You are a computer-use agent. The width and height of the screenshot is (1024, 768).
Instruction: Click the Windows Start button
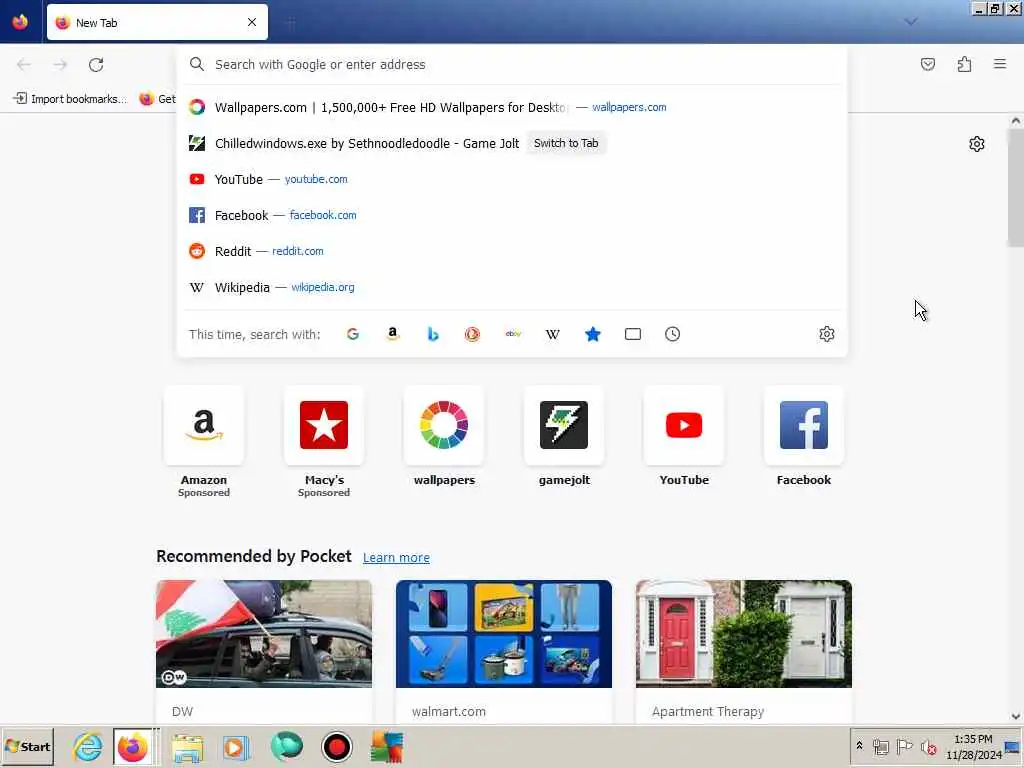click(x=27, y=746)
